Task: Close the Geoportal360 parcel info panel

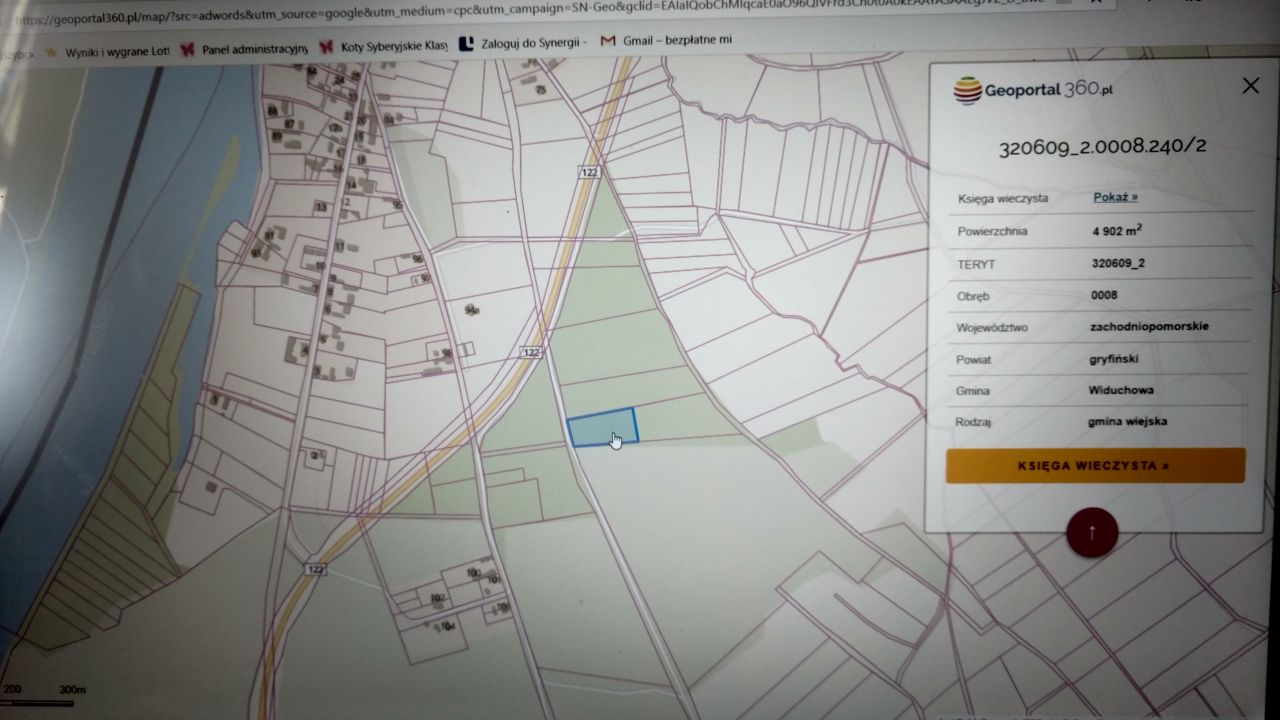Action: coord(1250,86)
